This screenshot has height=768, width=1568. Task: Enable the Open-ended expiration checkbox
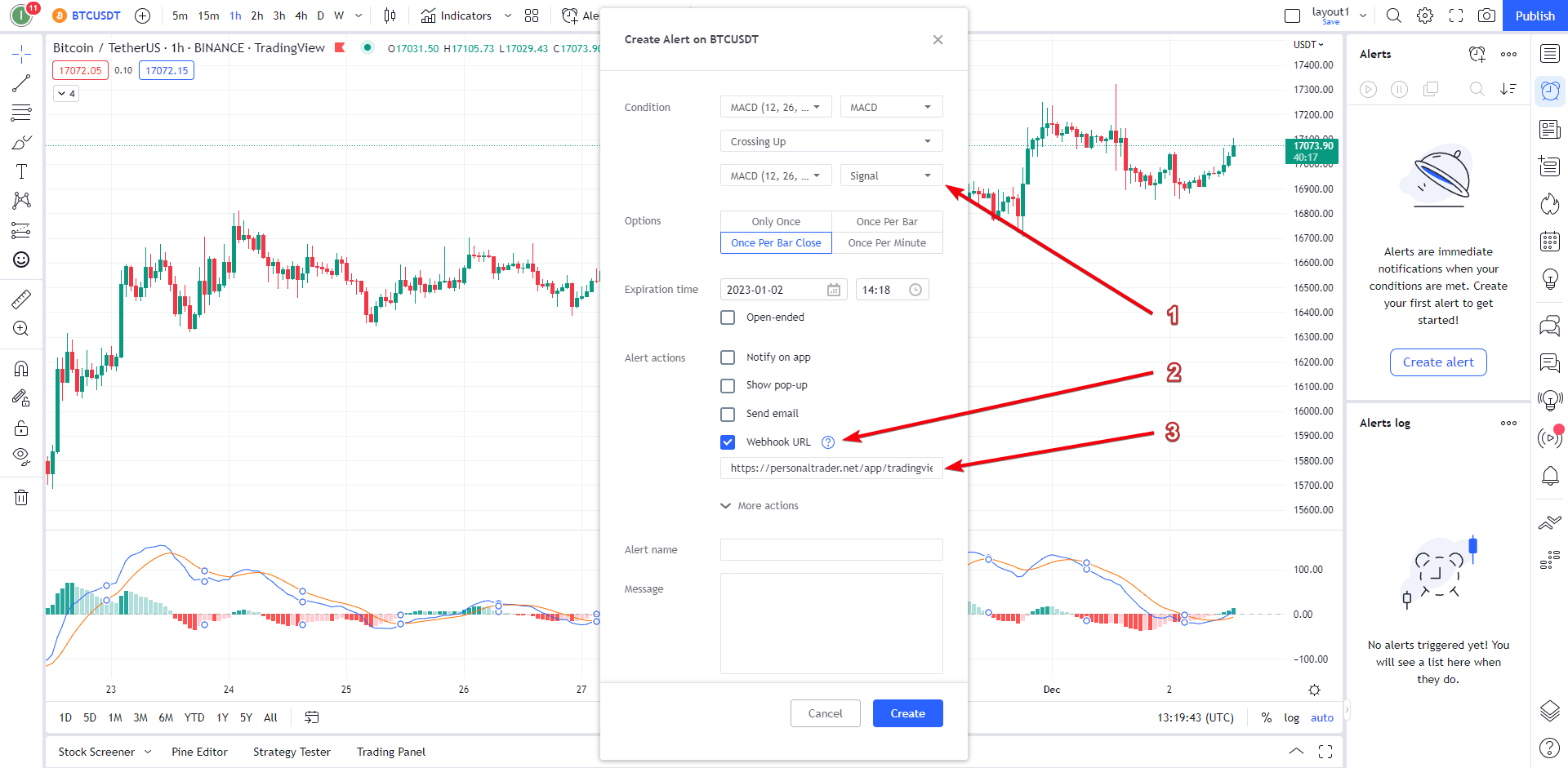(x=728, y=317)
